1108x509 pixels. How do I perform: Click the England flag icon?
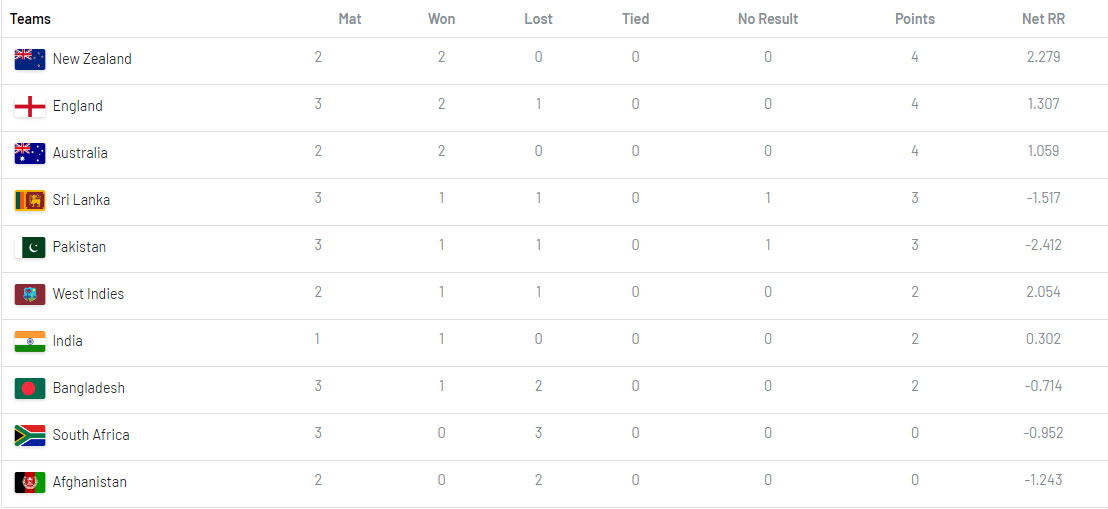[30, 106]
